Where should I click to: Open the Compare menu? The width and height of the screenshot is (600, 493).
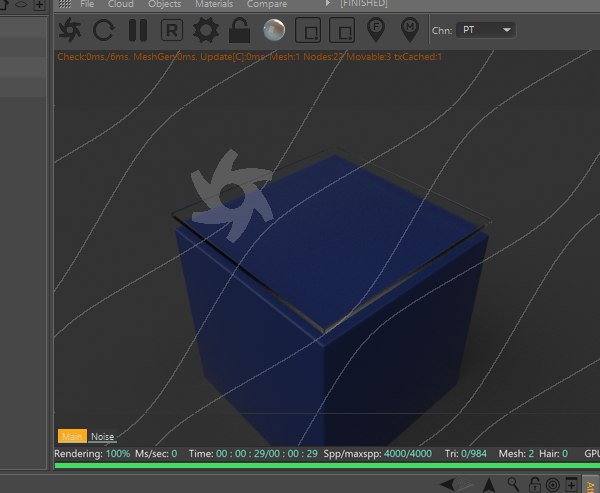point(267,4)
